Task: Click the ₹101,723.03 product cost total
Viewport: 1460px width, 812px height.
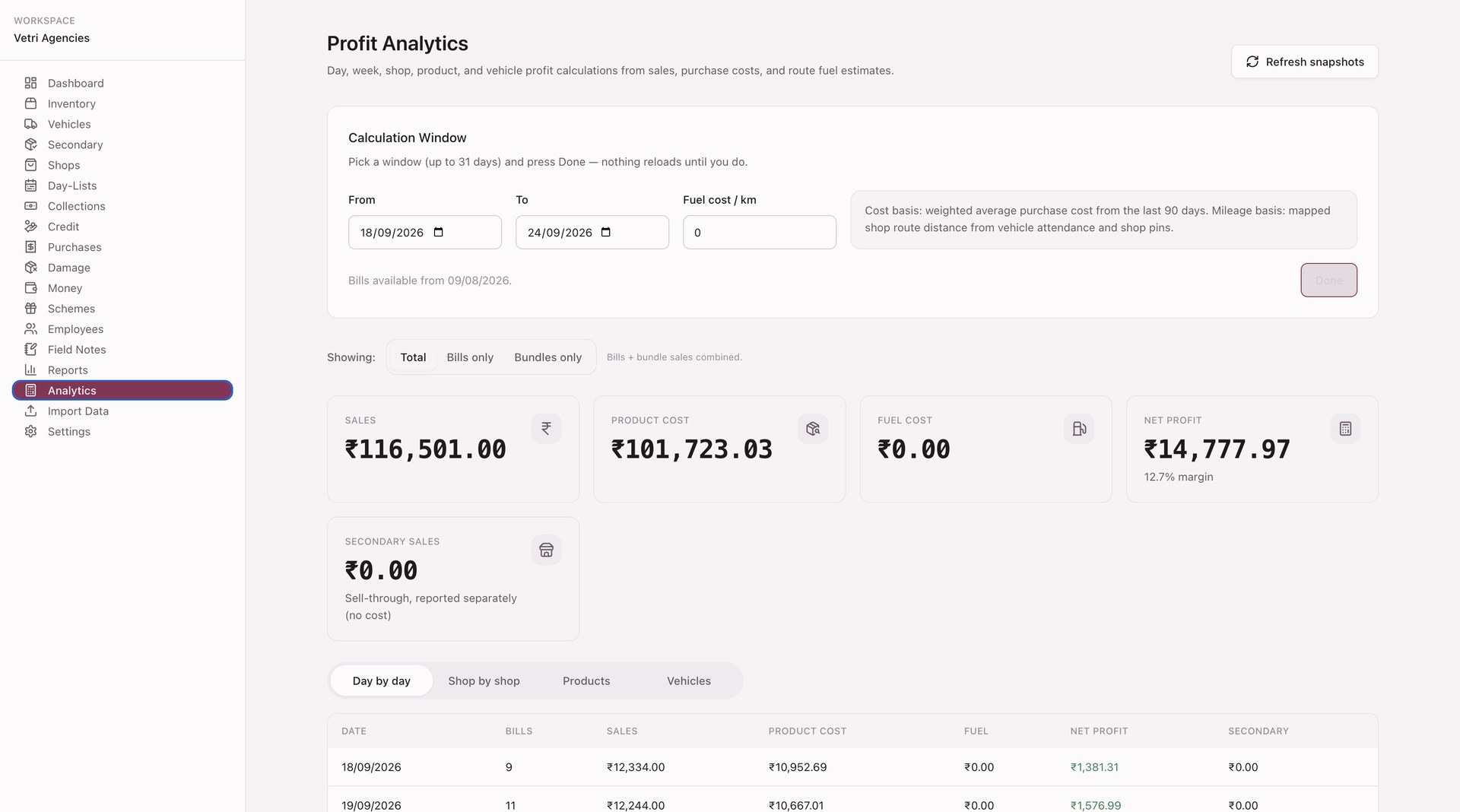Action: click(692, 449)
